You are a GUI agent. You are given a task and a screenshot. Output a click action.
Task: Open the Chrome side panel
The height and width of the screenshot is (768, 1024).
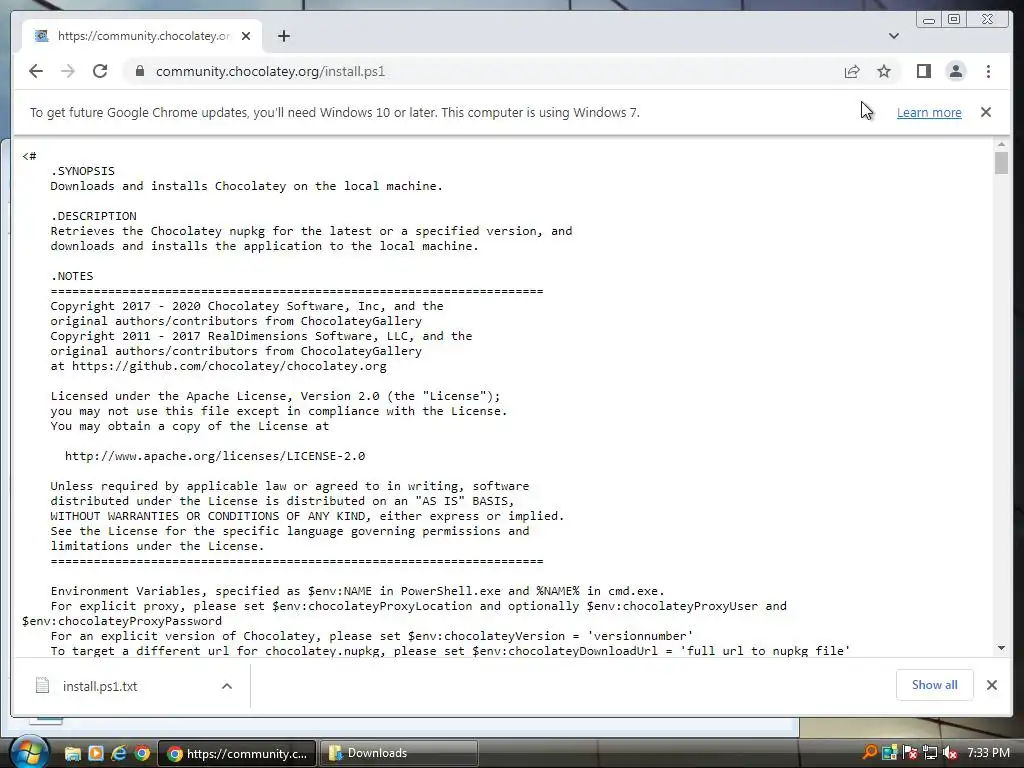(x=923, y=71)
